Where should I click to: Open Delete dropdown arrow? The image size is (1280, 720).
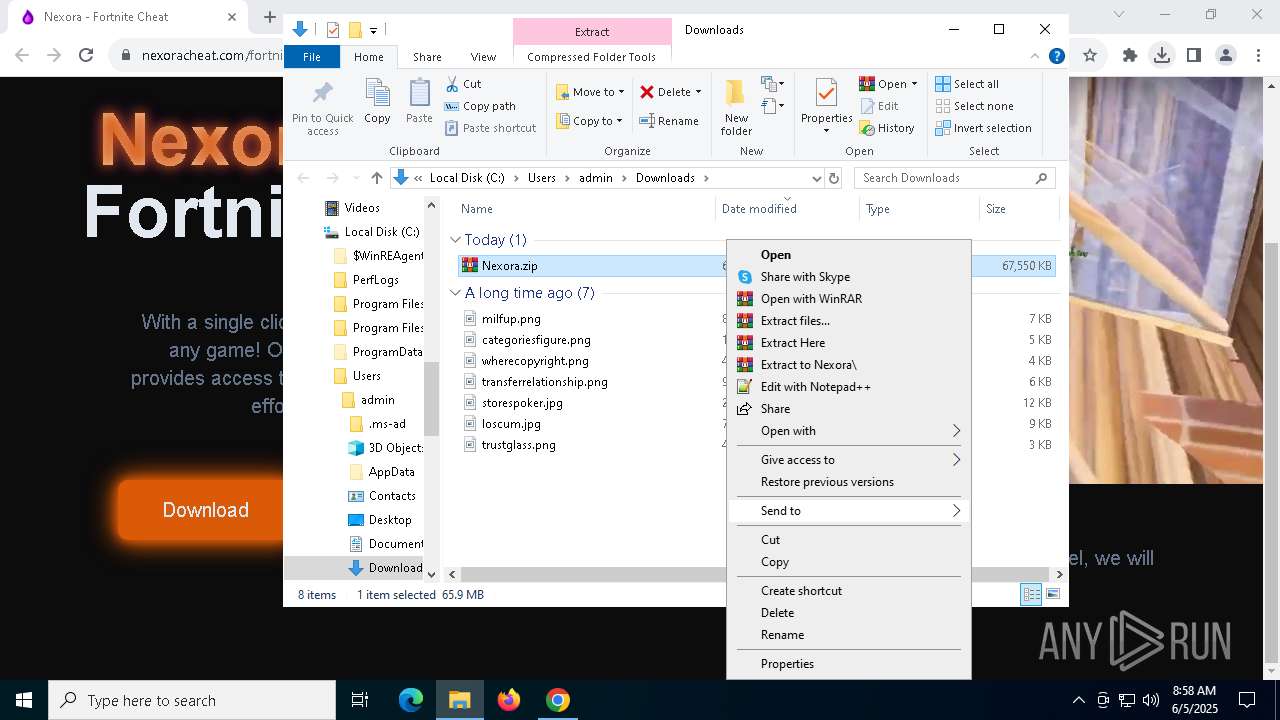tap(698, 92)
